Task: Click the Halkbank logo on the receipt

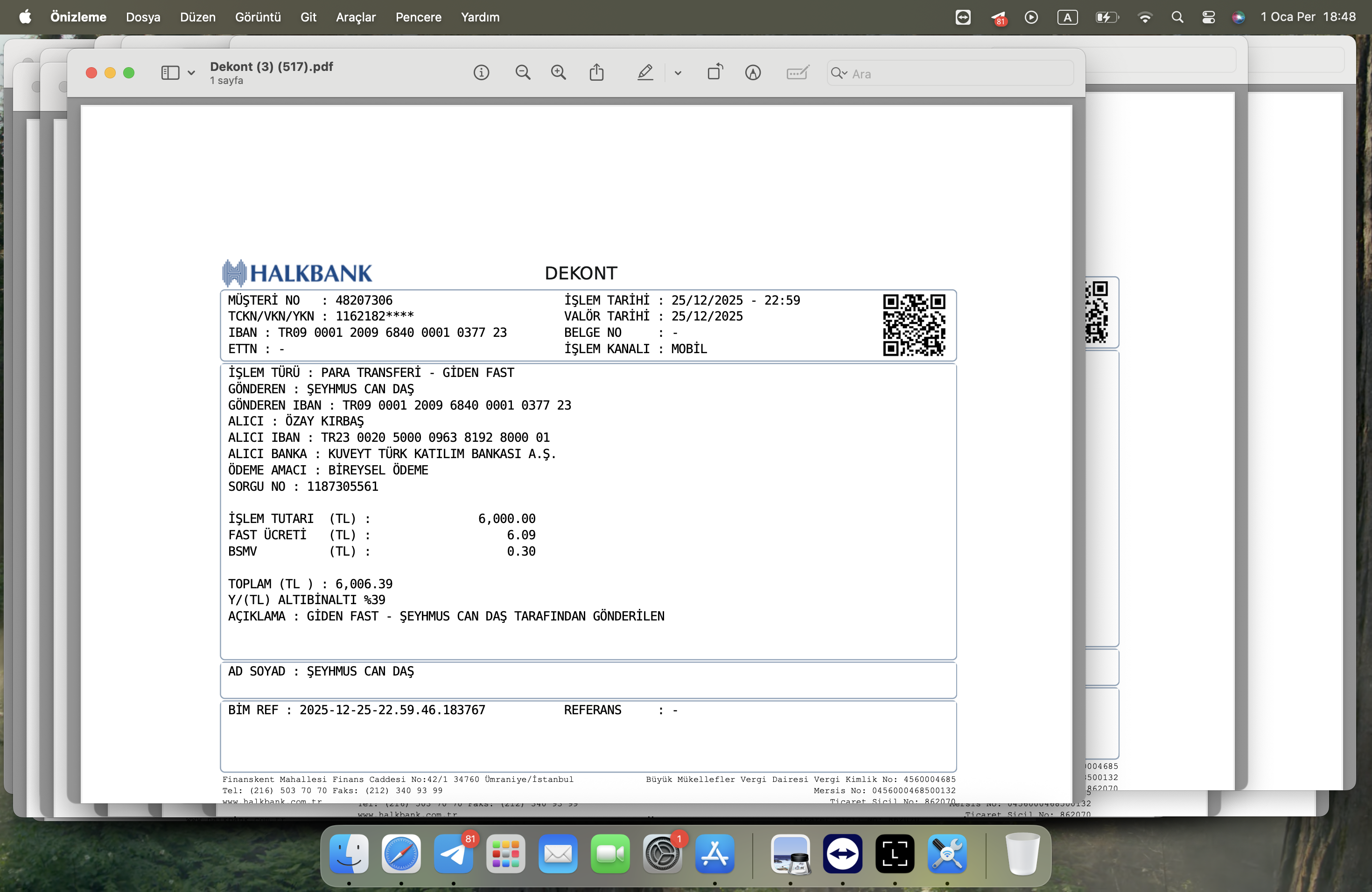Action: pos(297,273)
